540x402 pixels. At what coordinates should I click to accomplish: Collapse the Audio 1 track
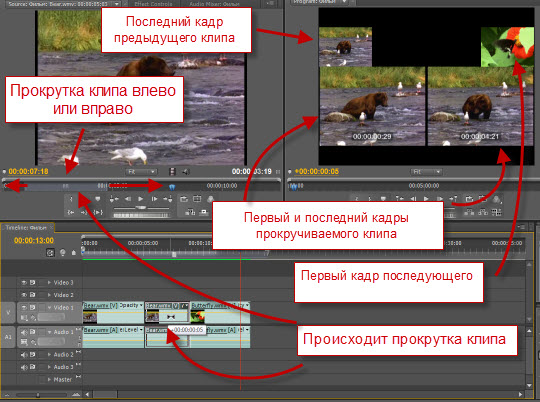pyautogui.click(x=49, y=332)
